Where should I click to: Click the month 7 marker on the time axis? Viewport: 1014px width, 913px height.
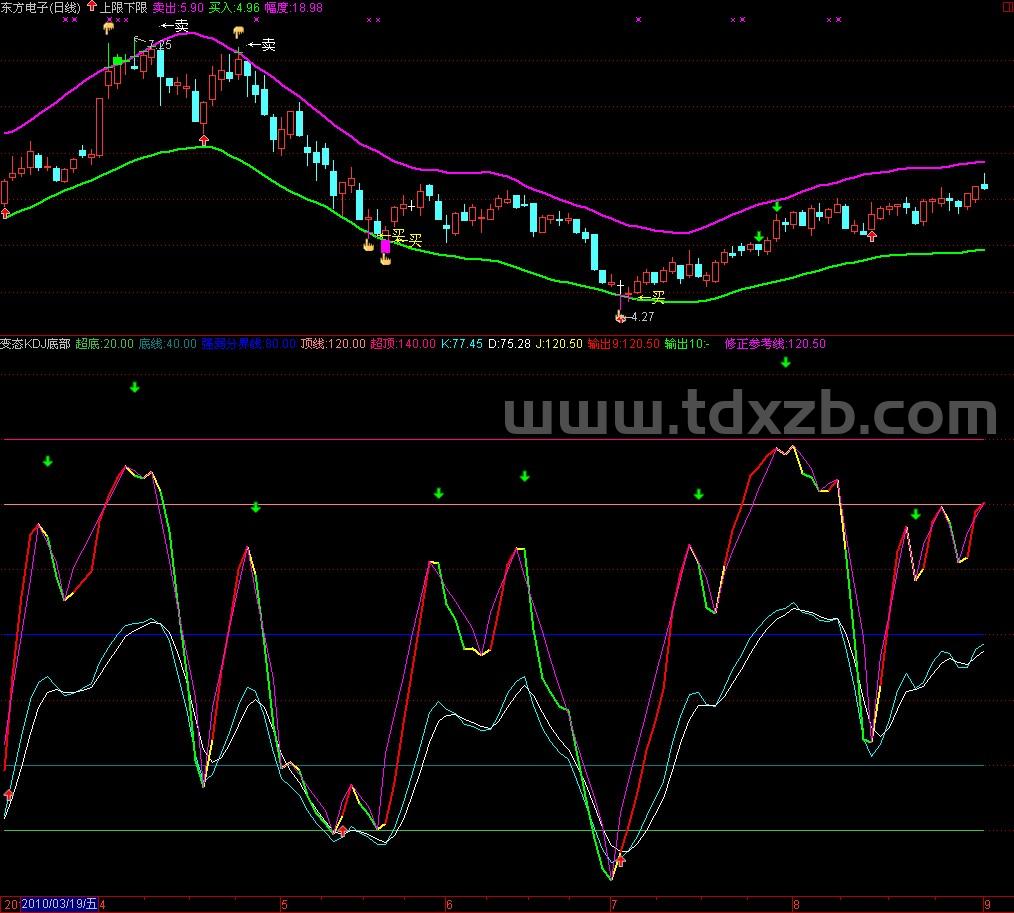[x=614, y=905]
